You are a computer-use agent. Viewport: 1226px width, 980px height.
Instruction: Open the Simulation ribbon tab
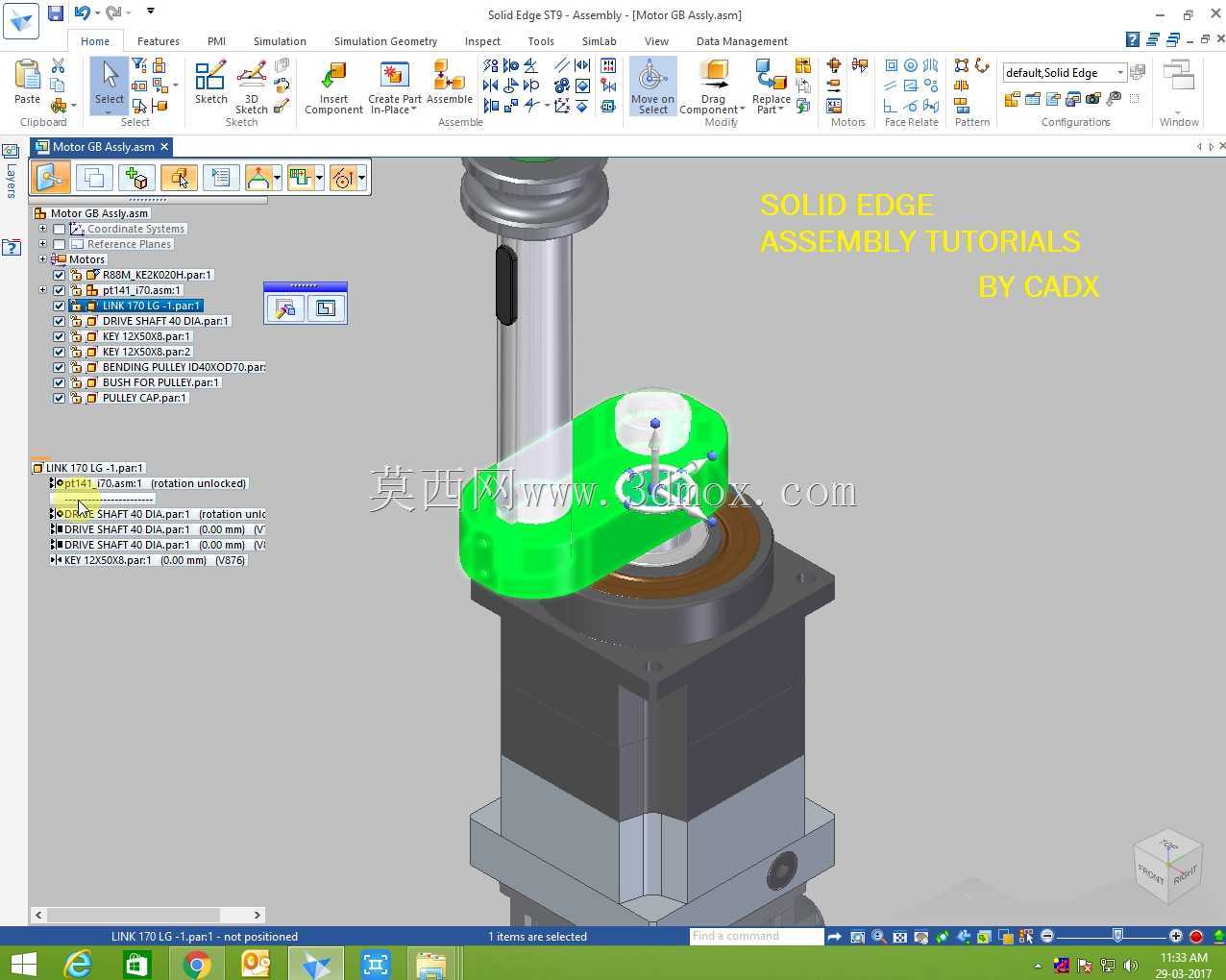click(x=280, y=41)
